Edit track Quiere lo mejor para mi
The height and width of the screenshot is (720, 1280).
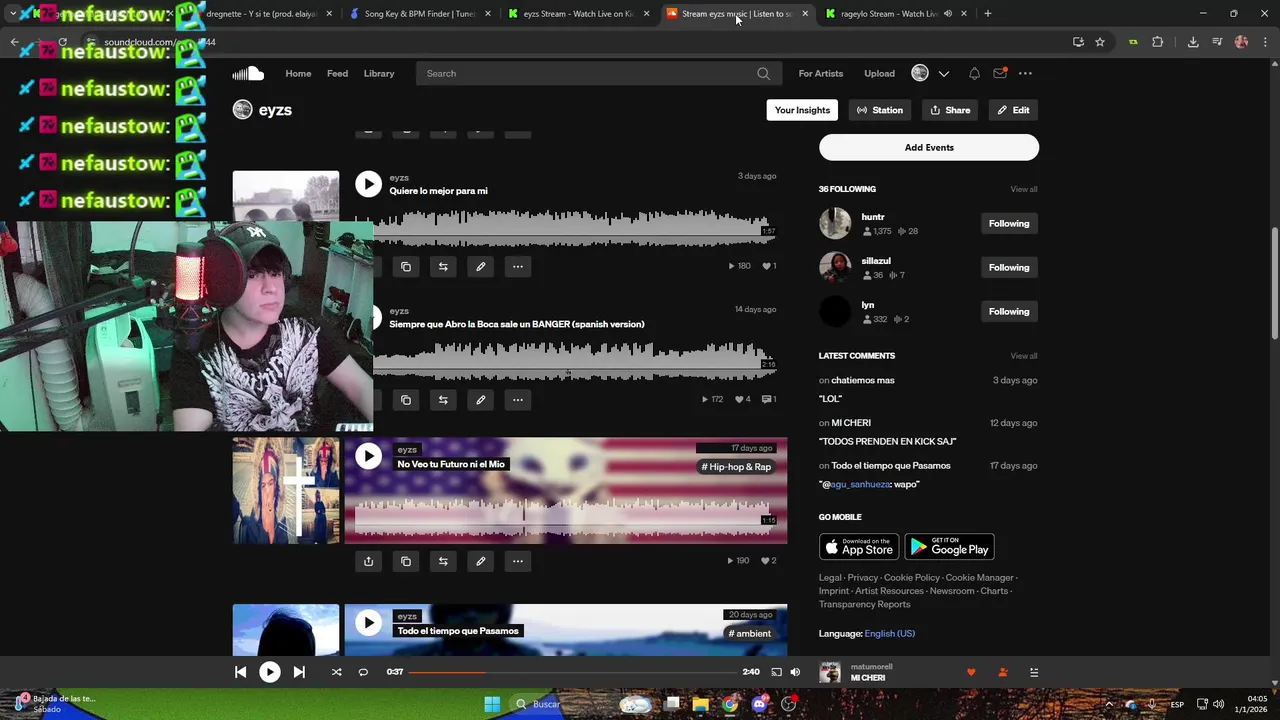tap(480, 266)
